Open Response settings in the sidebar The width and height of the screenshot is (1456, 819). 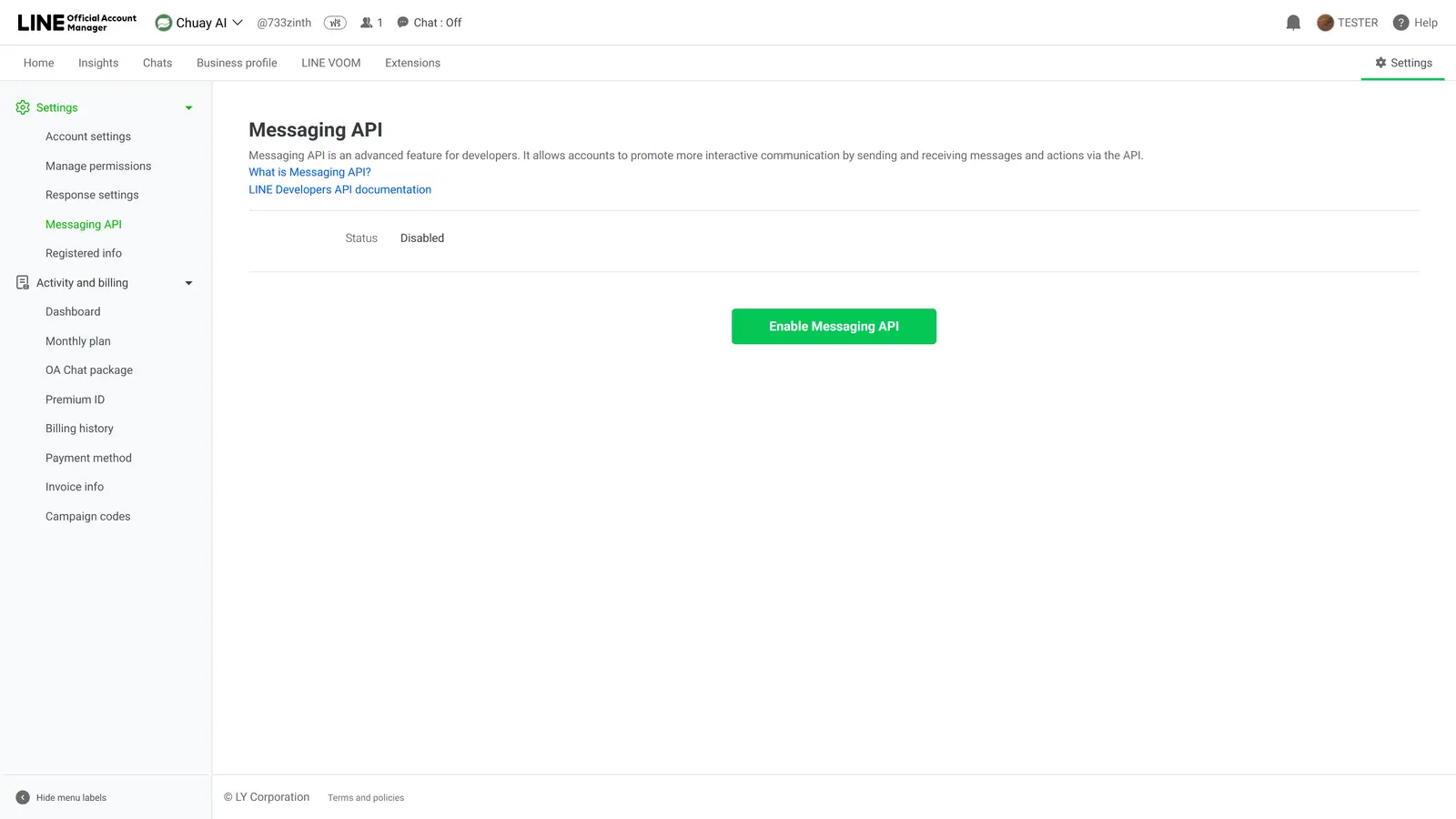coord(92,195)
